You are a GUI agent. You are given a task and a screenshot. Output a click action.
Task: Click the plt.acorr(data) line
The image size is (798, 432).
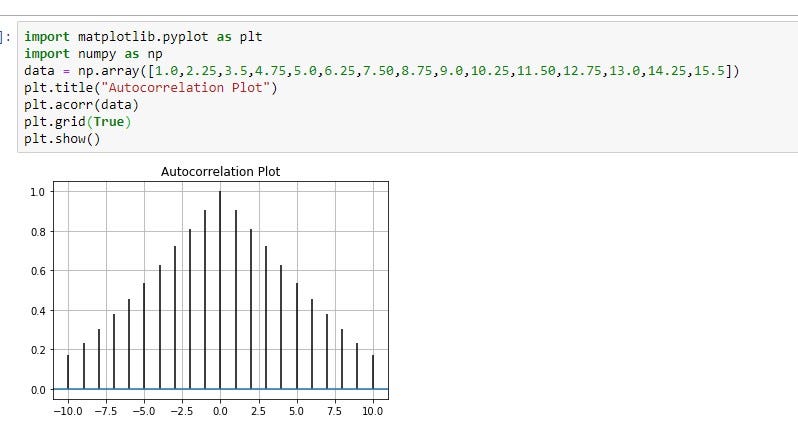click(81, 105)
